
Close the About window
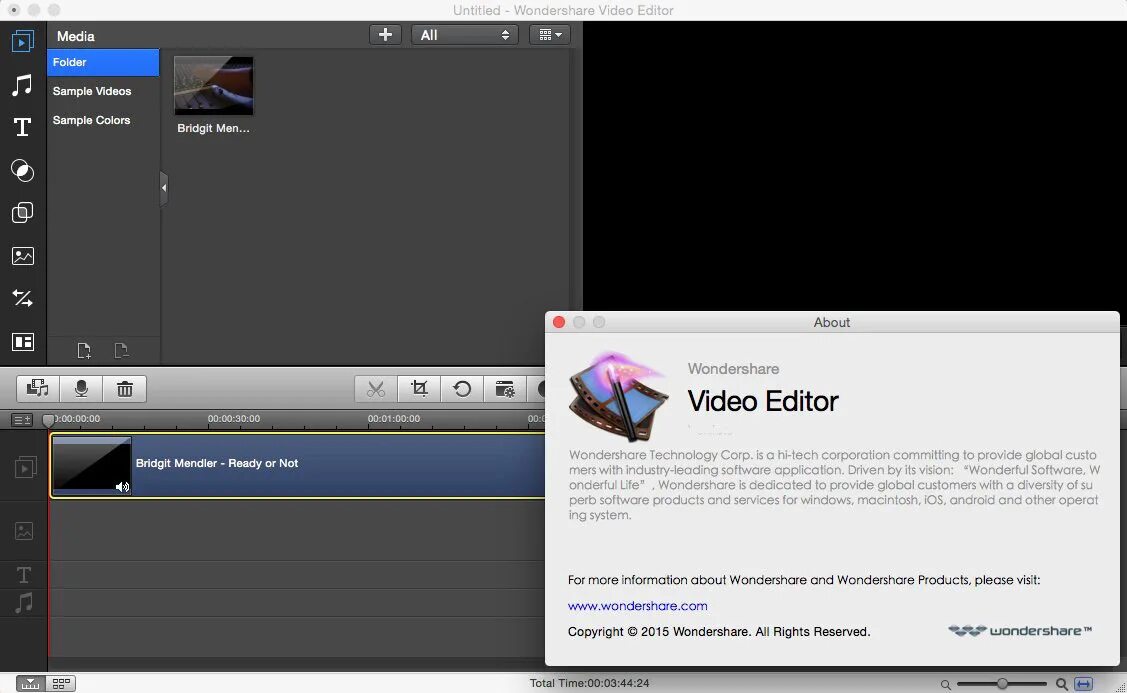click(559, 322)
